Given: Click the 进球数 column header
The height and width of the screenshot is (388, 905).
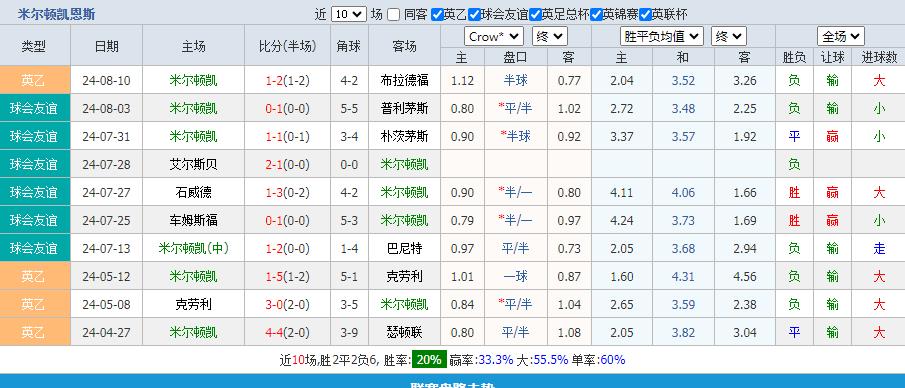Looking at the screenshot, I should (x=879, y=57).
